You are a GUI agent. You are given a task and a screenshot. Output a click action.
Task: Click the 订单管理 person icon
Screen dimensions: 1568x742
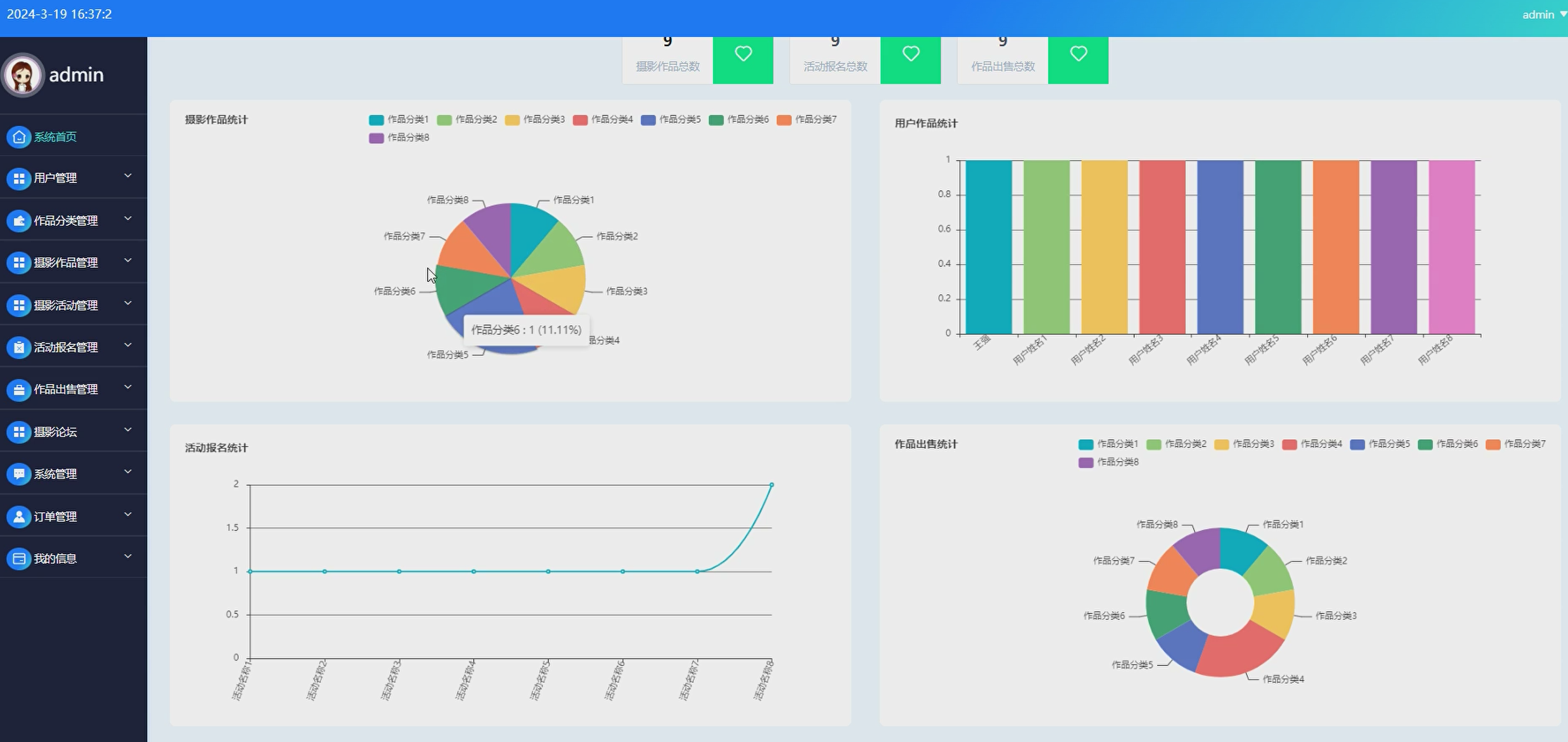coord(19,516)
